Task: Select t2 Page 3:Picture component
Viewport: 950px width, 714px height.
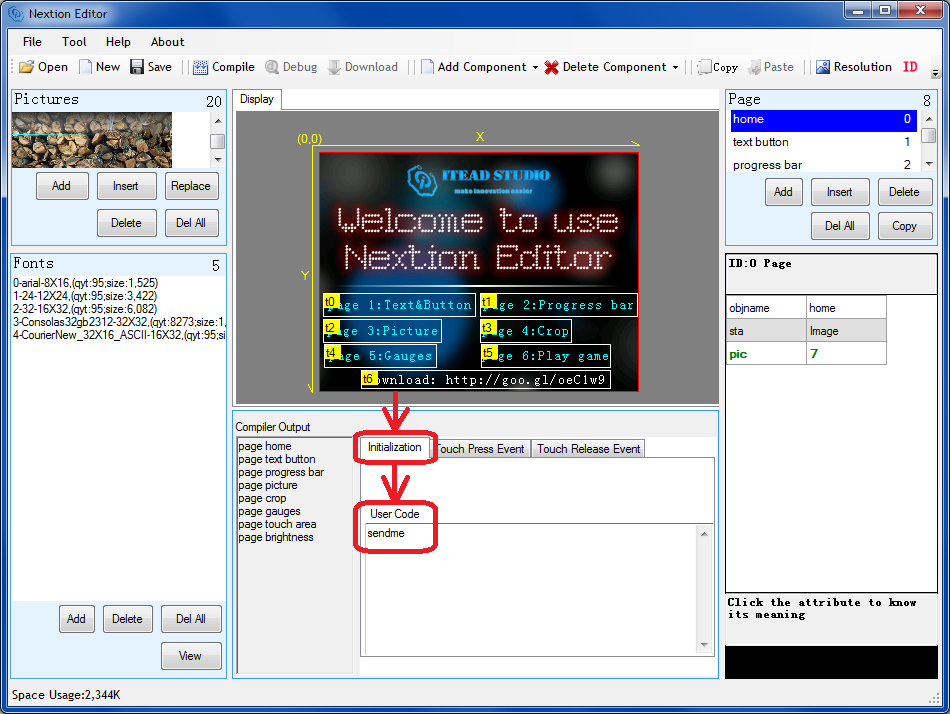Action: click(382, 331)
